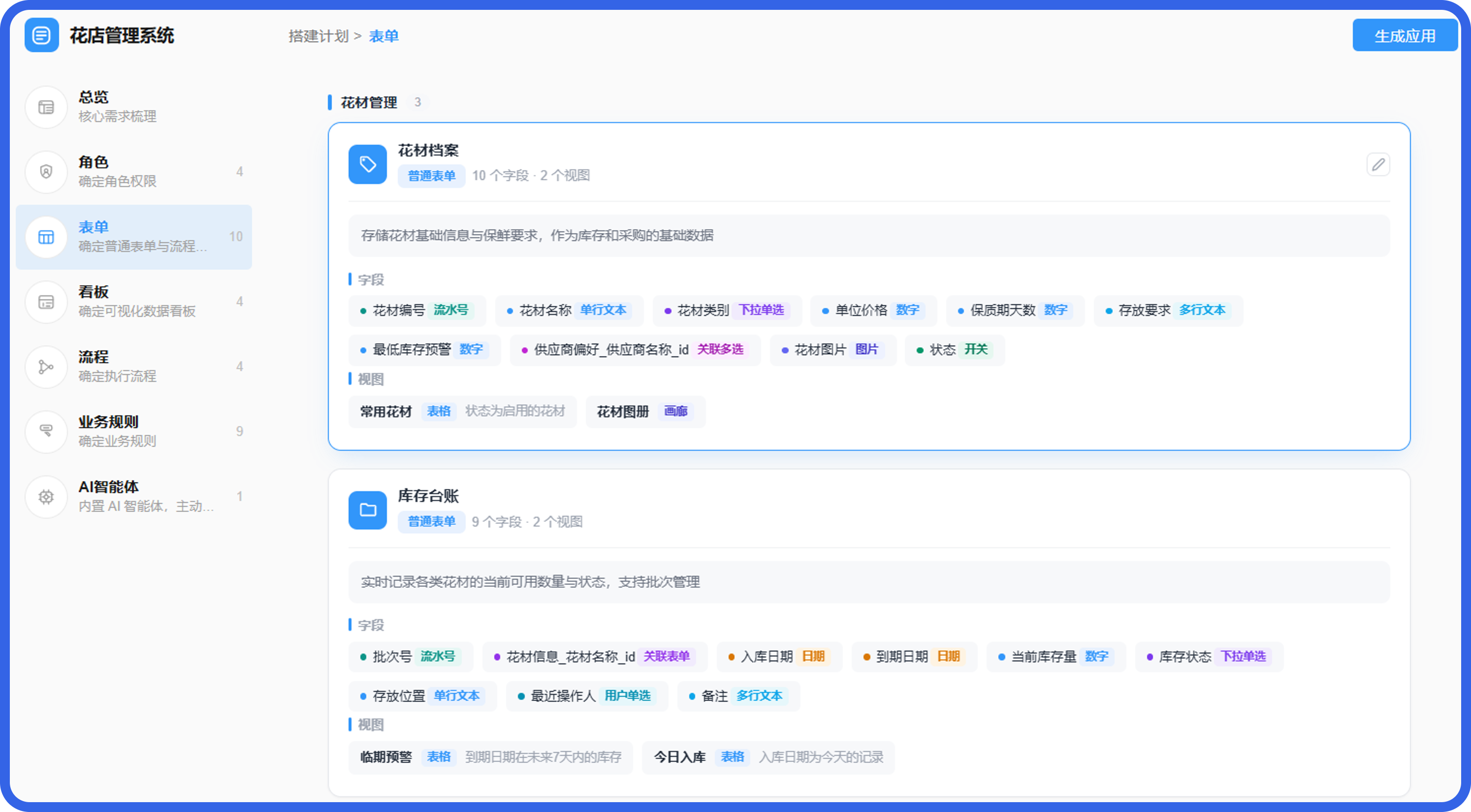Click the 单位价格 数字 field chip
This screenshot has height=812, width=1471.
[874, 310]
